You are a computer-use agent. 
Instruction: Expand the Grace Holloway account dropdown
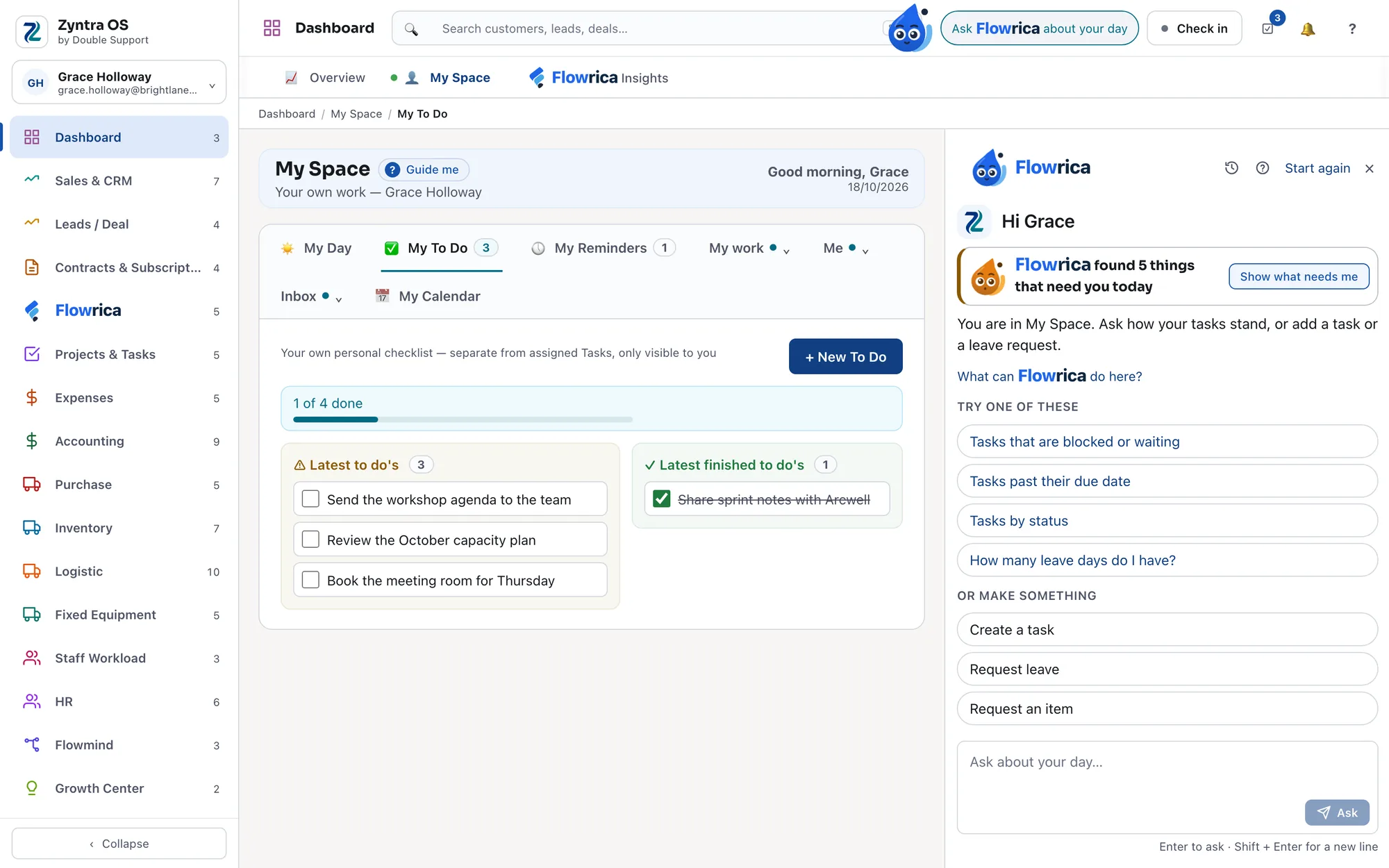119,82
